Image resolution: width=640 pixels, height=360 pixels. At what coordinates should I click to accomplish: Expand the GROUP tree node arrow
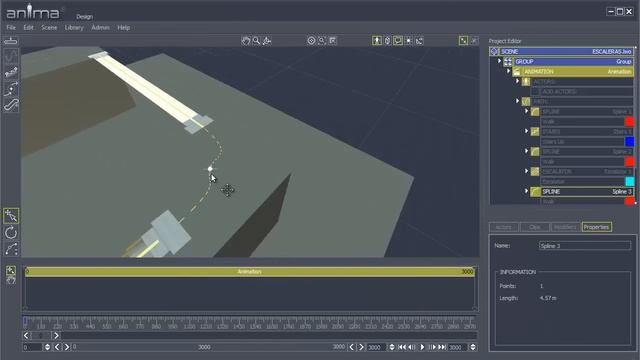499,61
